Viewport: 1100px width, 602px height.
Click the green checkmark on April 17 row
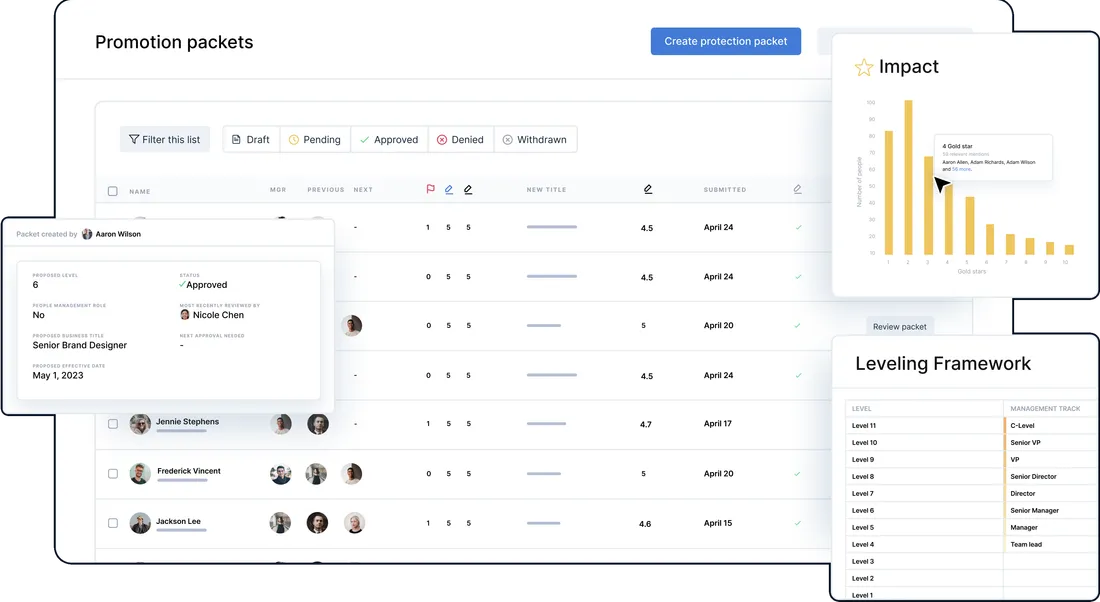coord(797,424)
